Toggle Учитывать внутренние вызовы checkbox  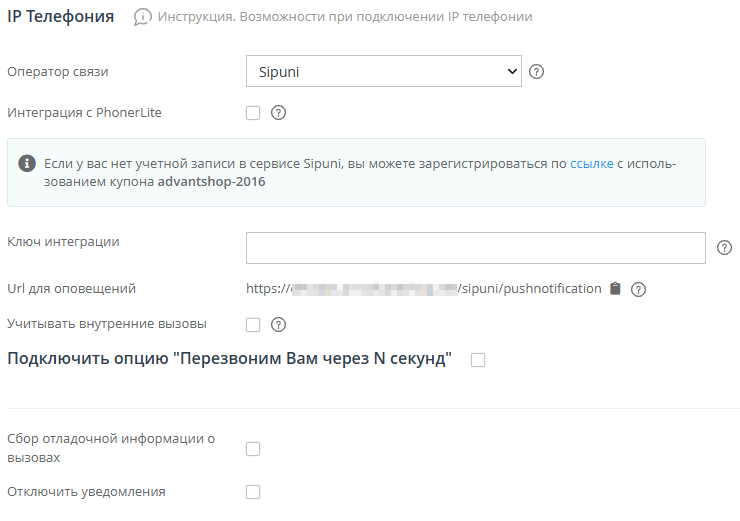253,325
